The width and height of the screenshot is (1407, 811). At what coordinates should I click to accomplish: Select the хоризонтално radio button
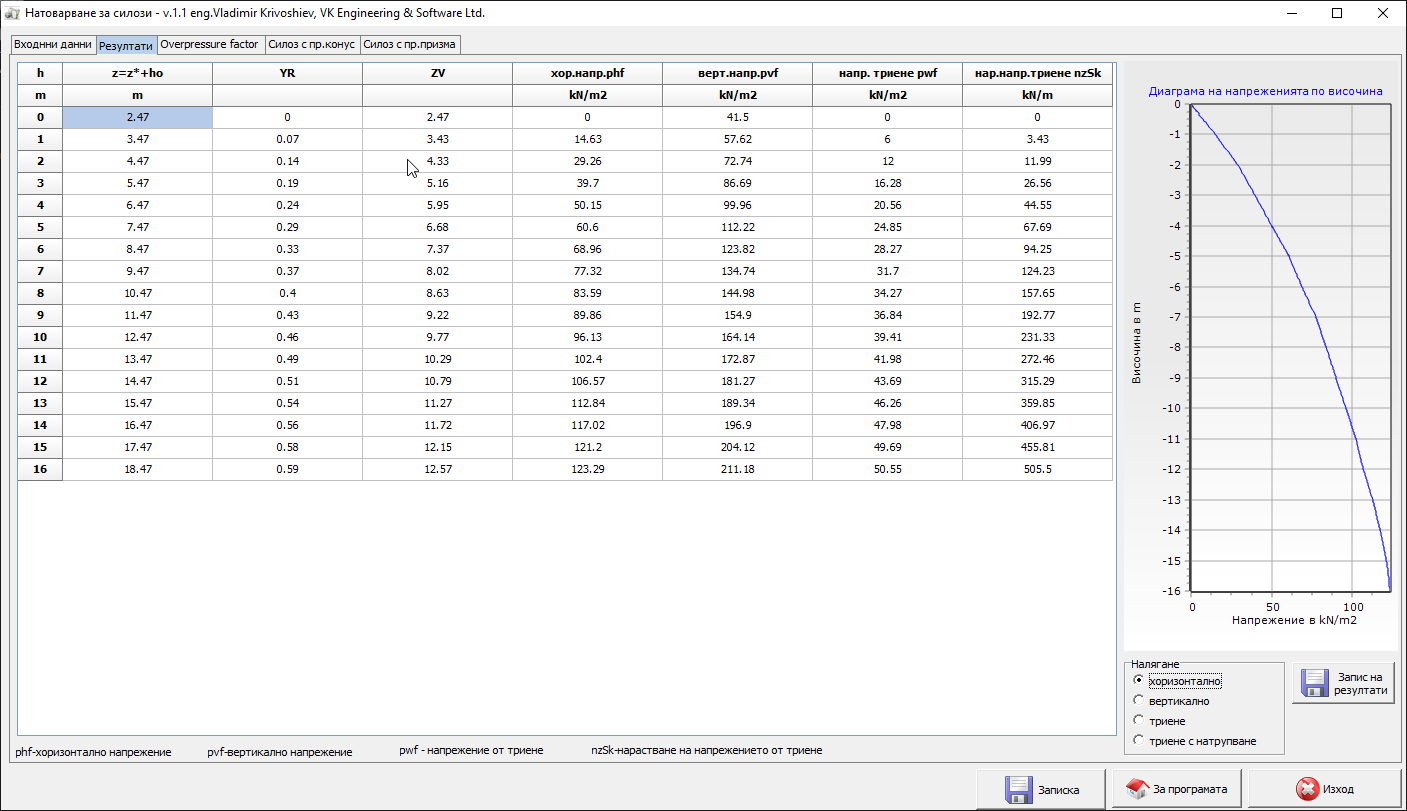1138,681
